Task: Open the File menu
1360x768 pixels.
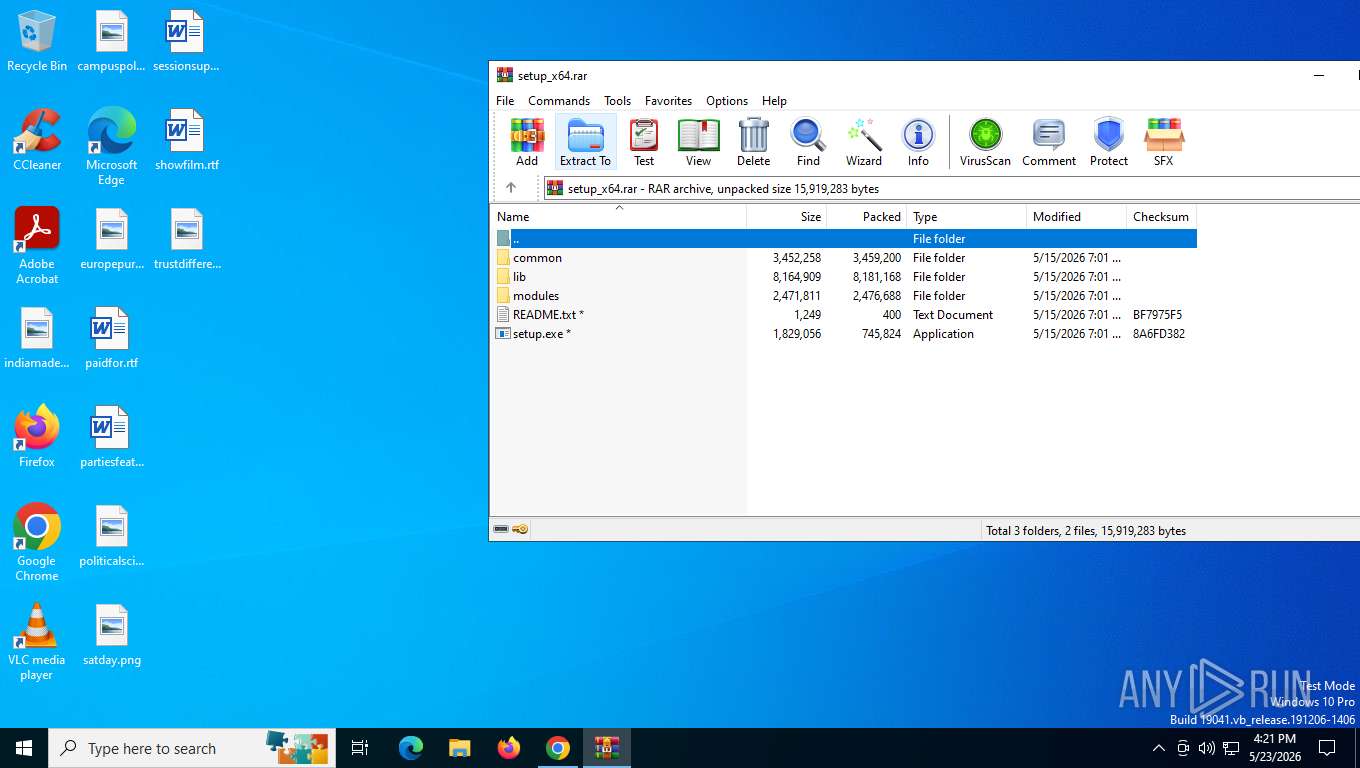Action: [505, 101]
